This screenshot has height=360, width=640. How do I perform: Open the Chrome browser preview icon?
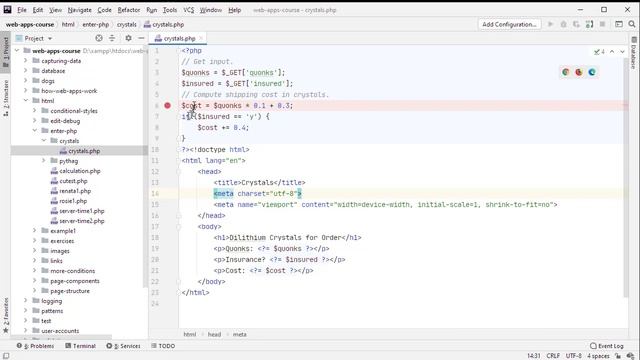coord(565,72)
